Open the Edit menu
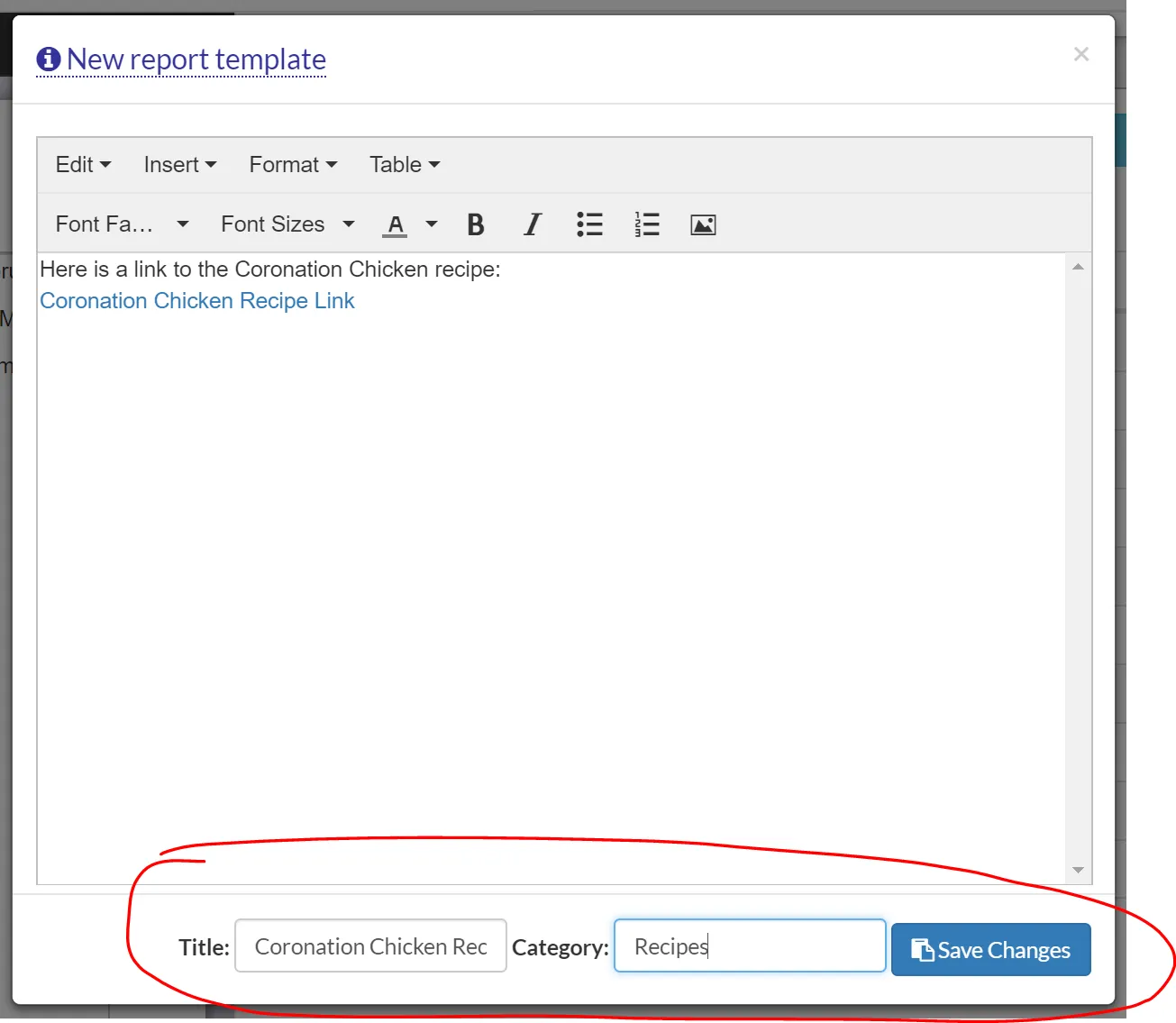The image size is (1176, 1023). tap(83, 165)
